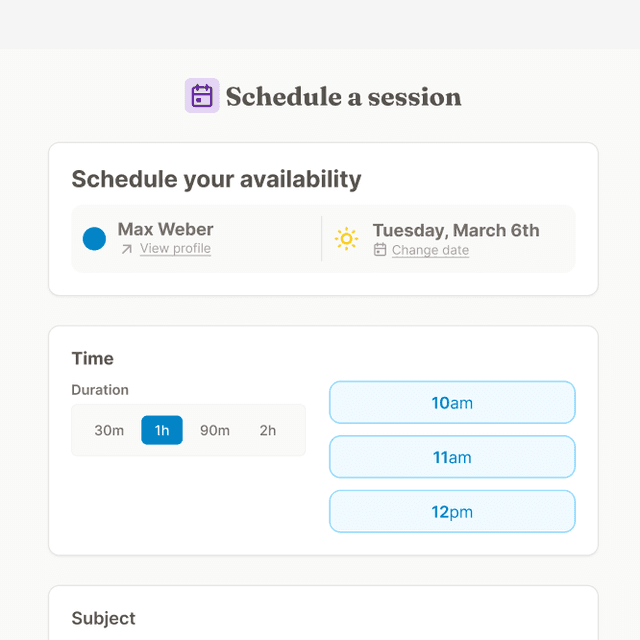This screenshot has height=640, width=640.
Task: Select the 30m duration option
Action: 109,430
